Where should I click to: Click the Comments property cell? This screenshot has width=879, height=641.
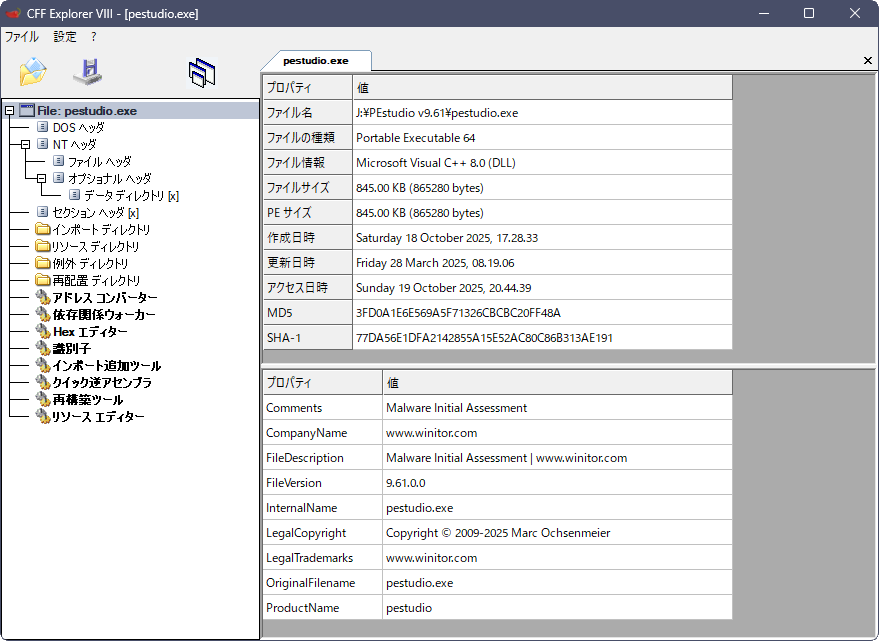[x=322, y=408]
